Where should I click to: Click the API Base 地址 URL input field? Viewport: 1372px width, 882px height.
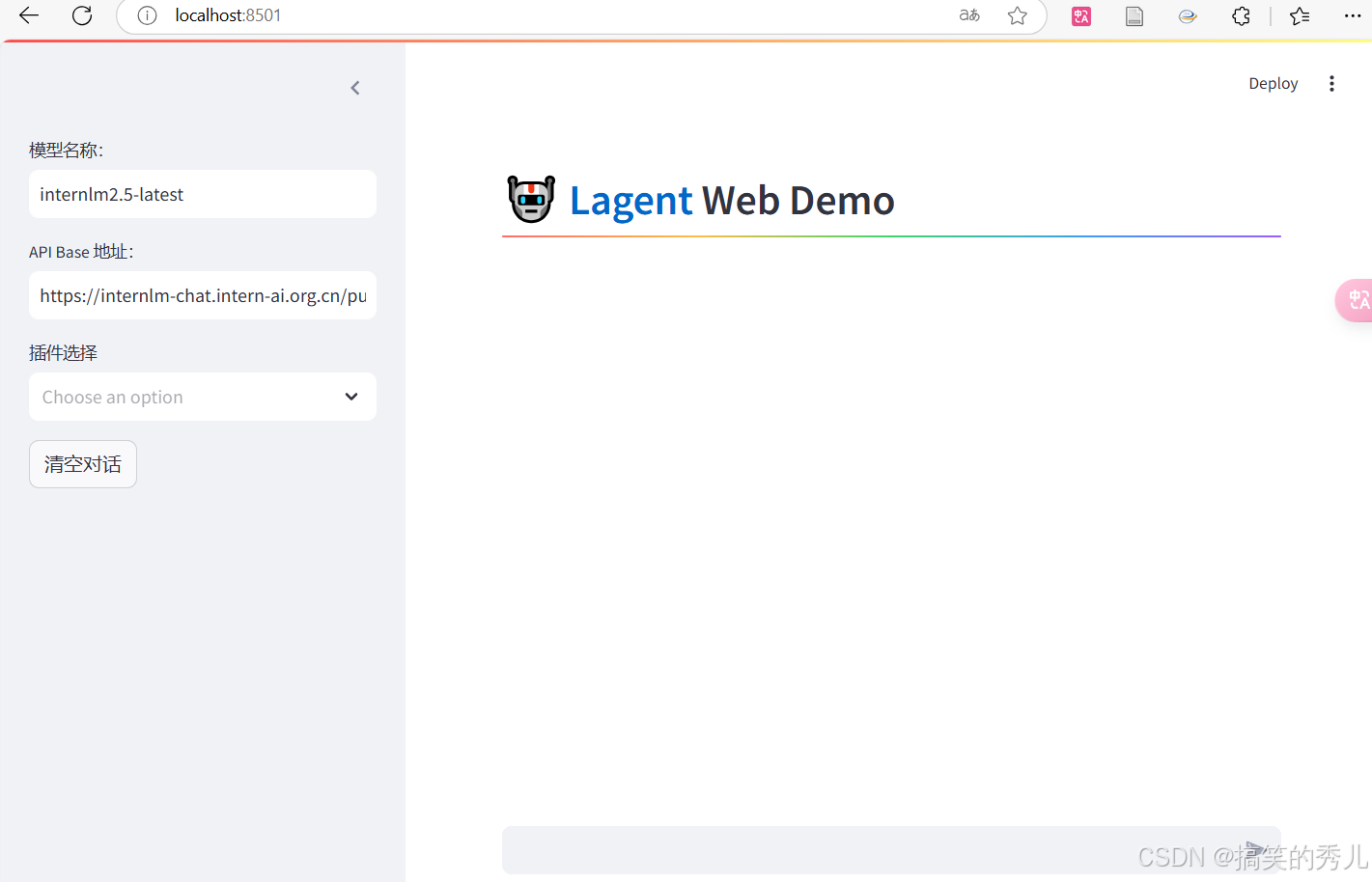pos(203,295)
